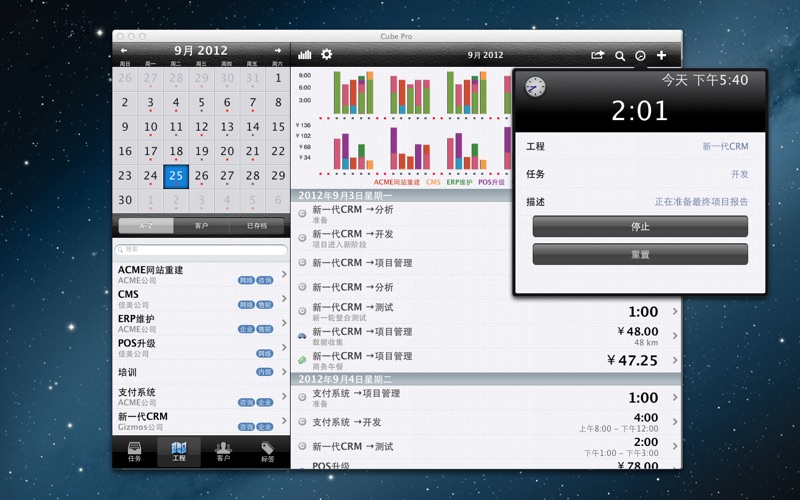Reset timer with 重置 button
This screenshot has height=500, width=800.
[x=640, y=254]
